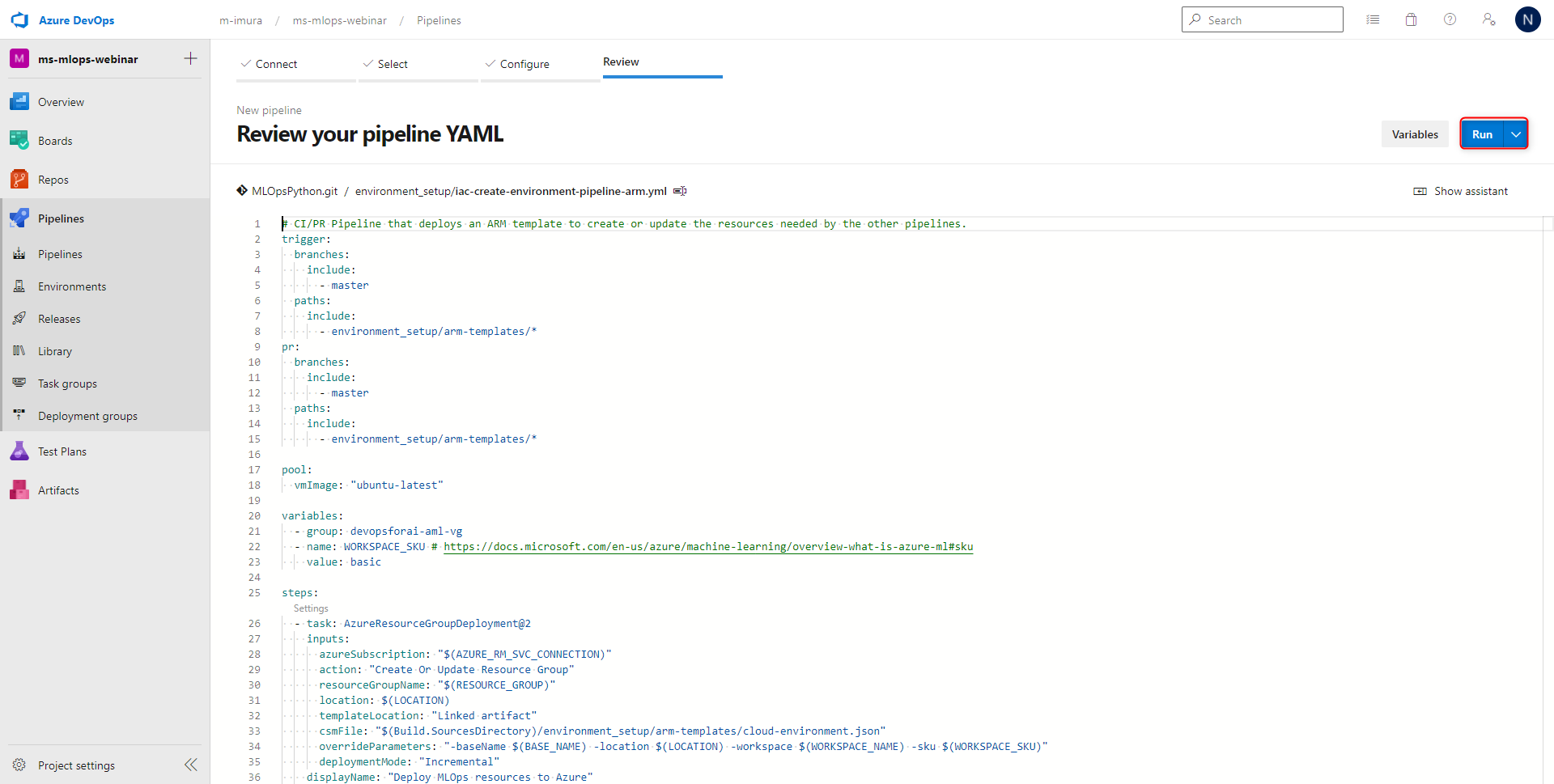Open the Overview section icon

point(19,102)
